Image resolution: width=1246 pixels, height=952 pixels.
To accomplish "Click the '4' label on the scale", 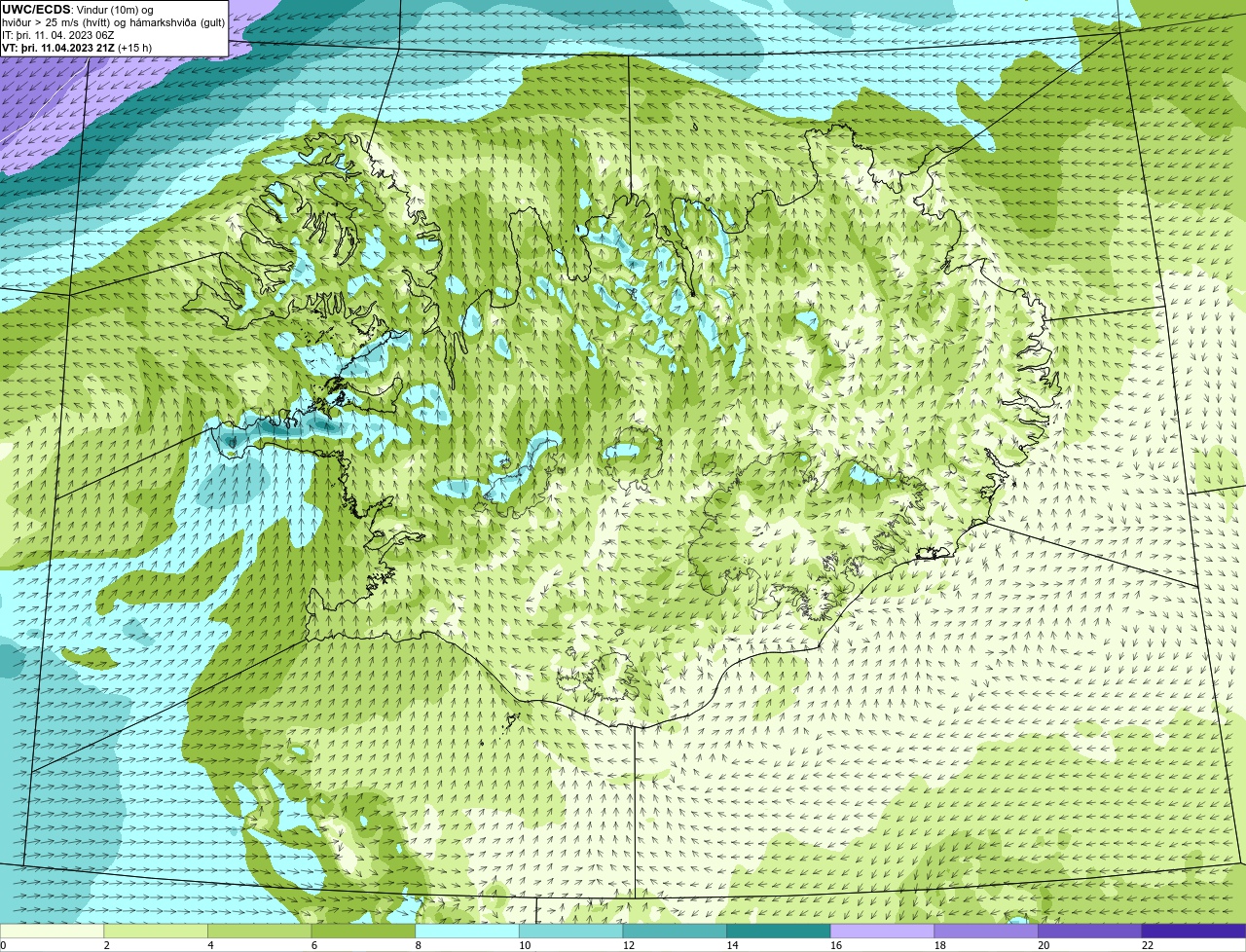I will pyautogui.click(x=210, y=945).
